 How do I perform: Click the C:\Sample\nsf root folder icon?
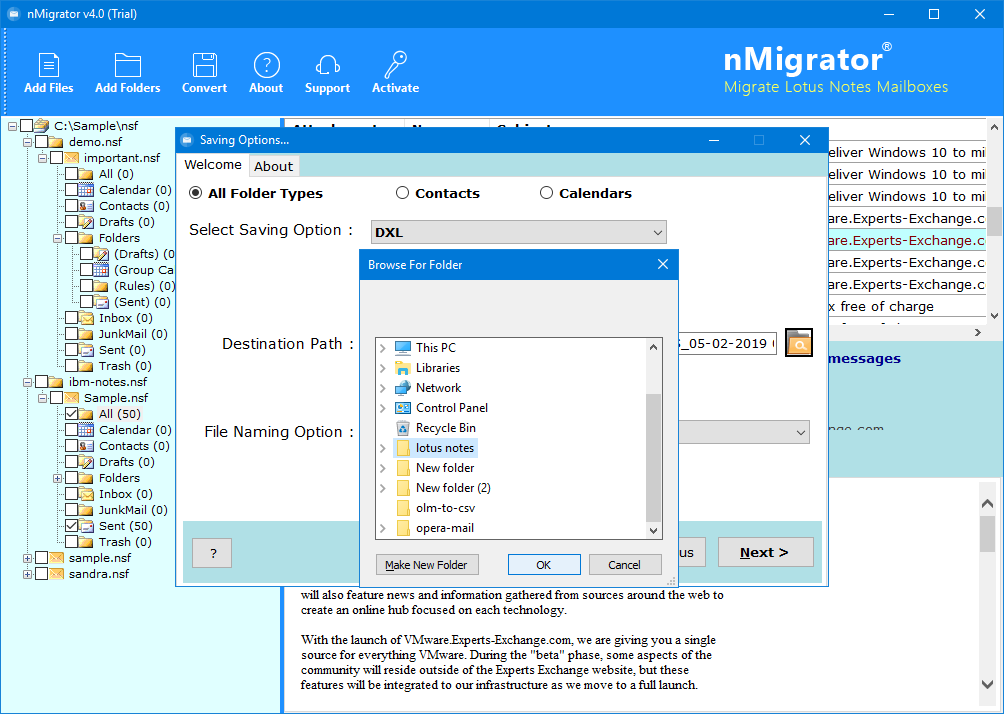pyautogui.click(x=42, y=125)
